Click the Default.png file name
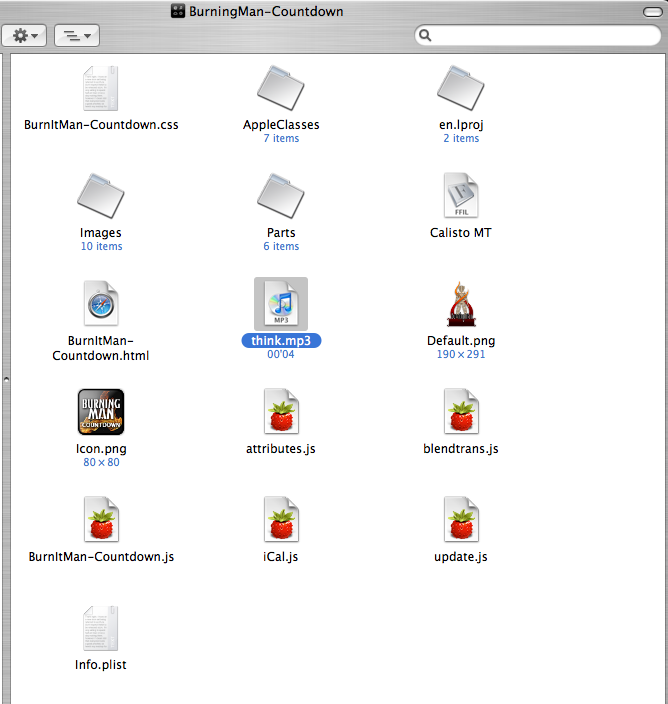The image size is (668, 704). (x=461, y=341)
